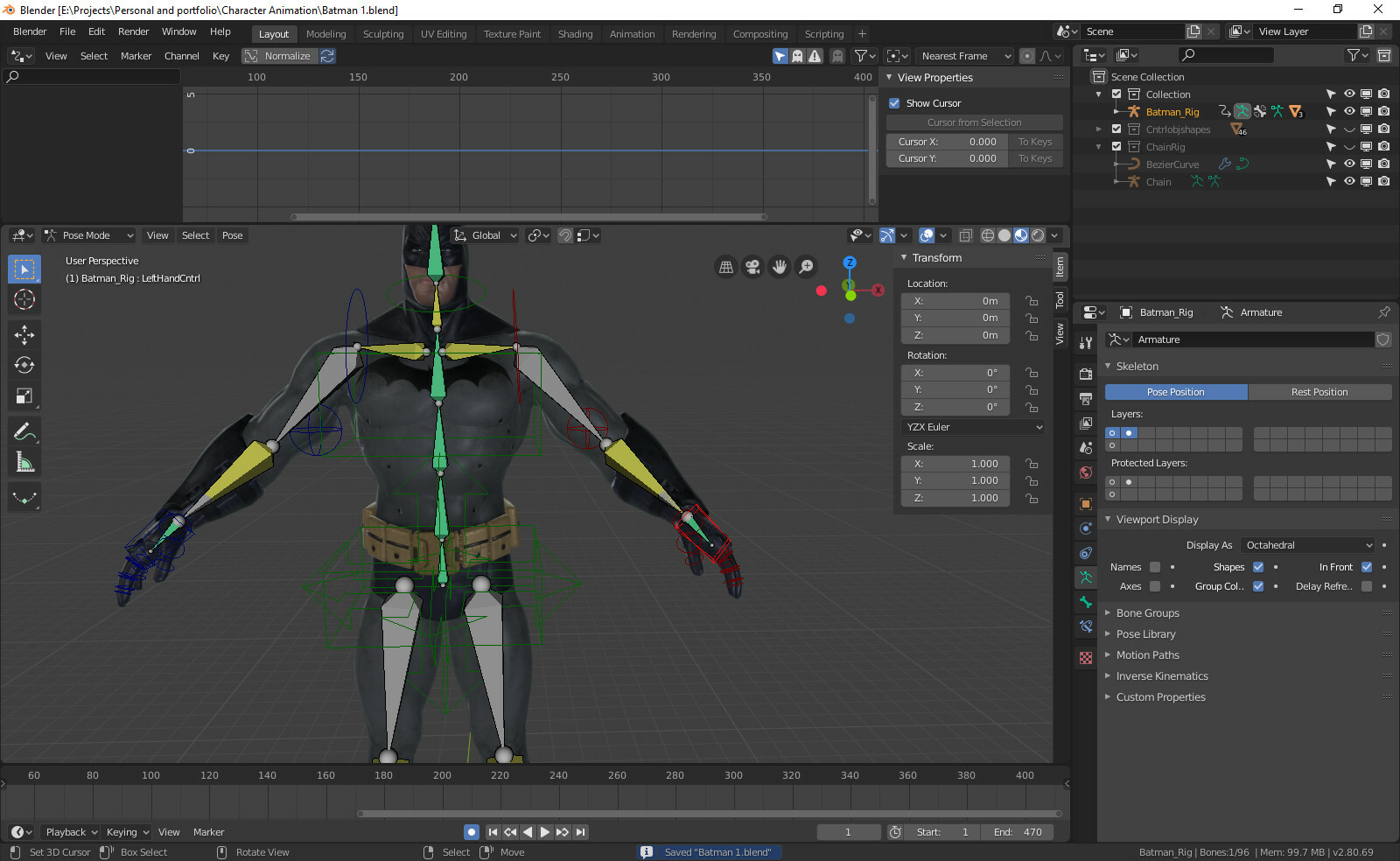Screen dimensions: 1400x861
Task: Expand the Inverse Kinematics panel
Action: (x=1161, y=676)
